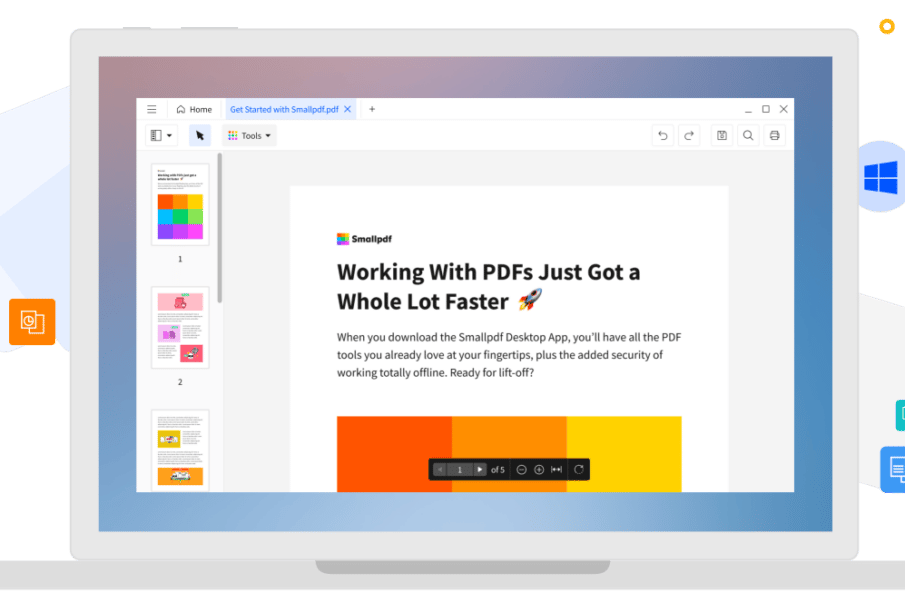
Task: Click the thumbnail sidebar scrollbar
Action: pos(219,227)
